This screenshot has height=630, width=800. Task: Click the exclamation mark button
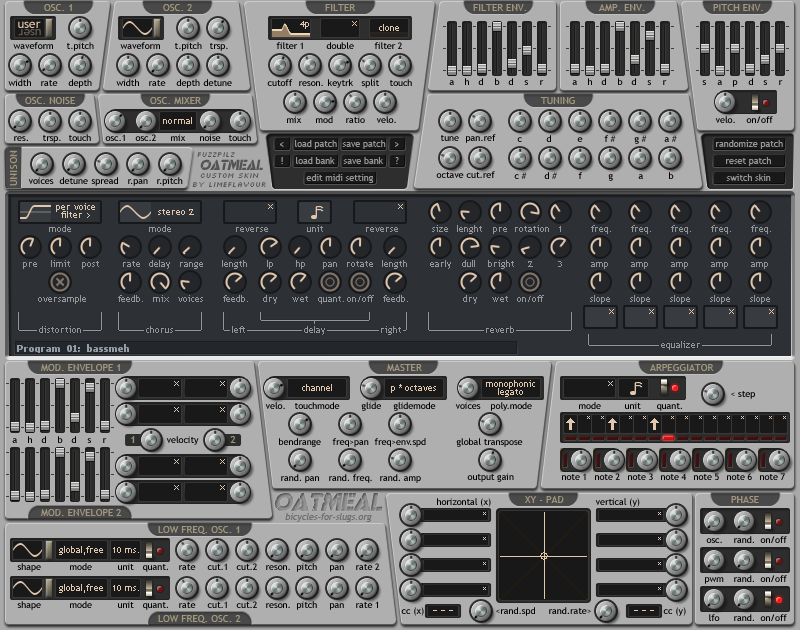282,161
